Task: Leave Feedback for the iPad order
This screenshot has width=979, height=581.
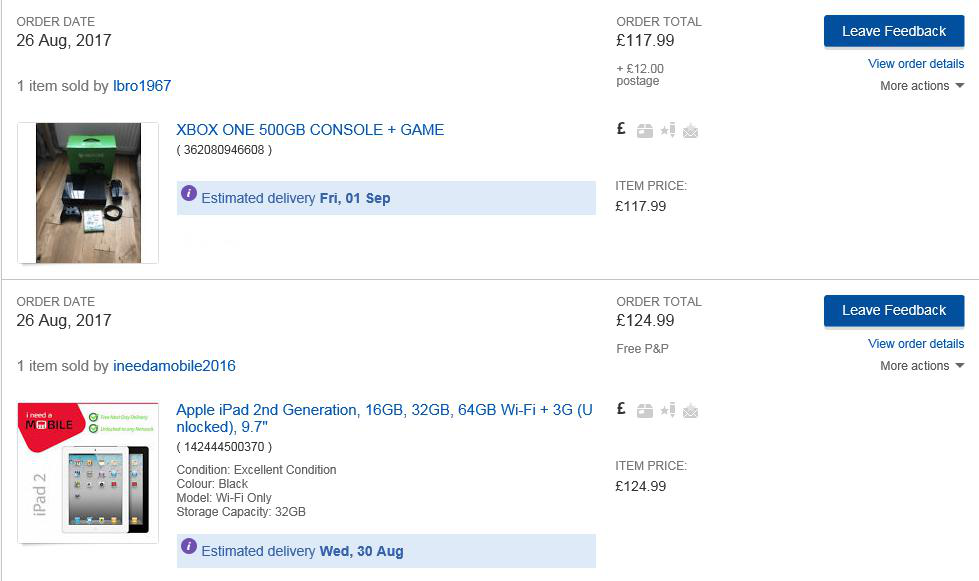Action: 894,311
